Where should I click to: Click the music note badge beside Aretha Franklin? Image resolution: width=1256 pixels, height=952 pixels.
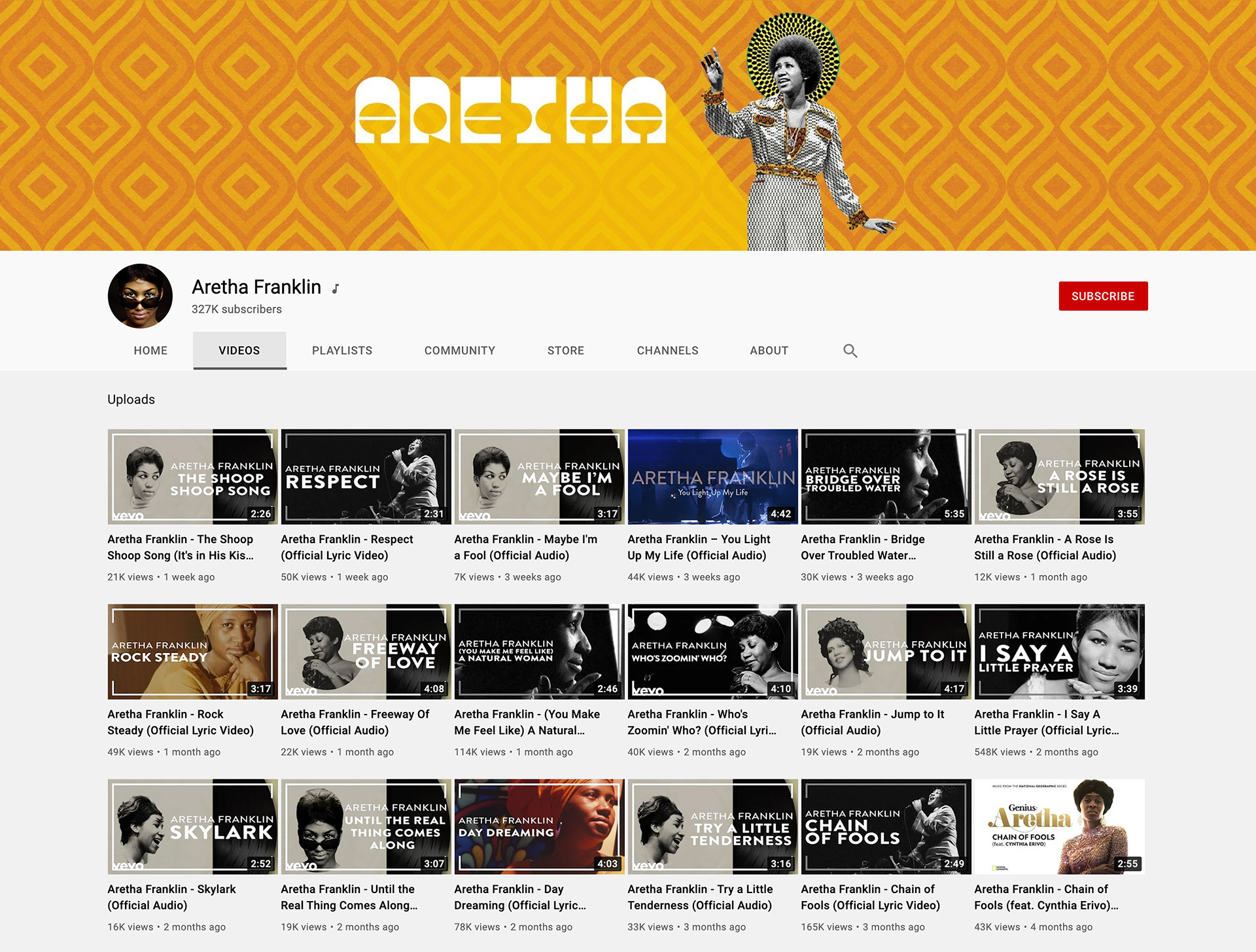click(336, 289)
